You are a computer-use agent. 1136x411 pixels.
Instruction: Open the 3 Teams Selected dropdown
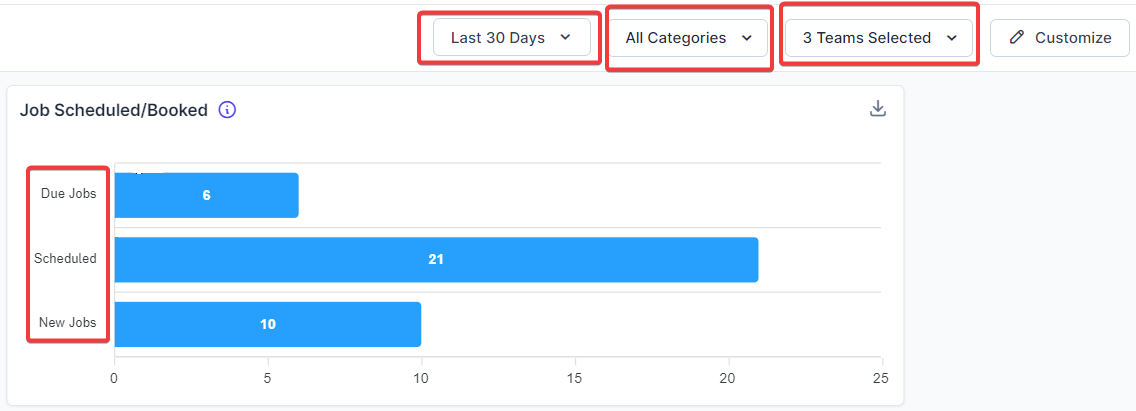[x=878, y=38]
